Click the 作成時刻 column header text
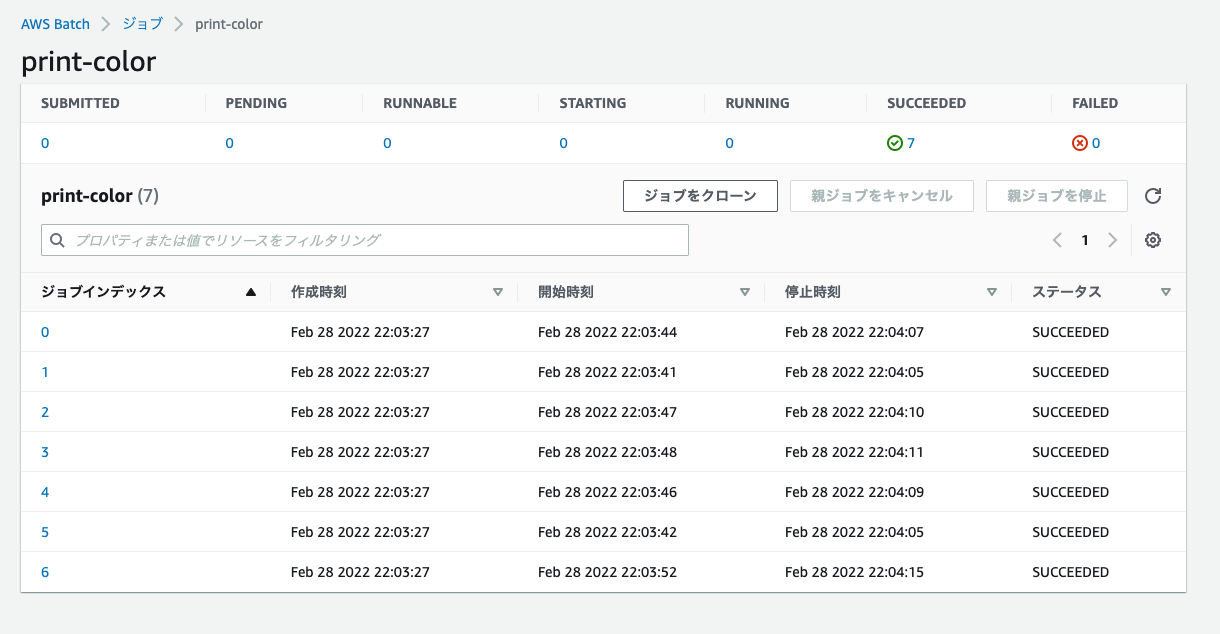Viewport: 1220px width, 634px height. [319, 292]
